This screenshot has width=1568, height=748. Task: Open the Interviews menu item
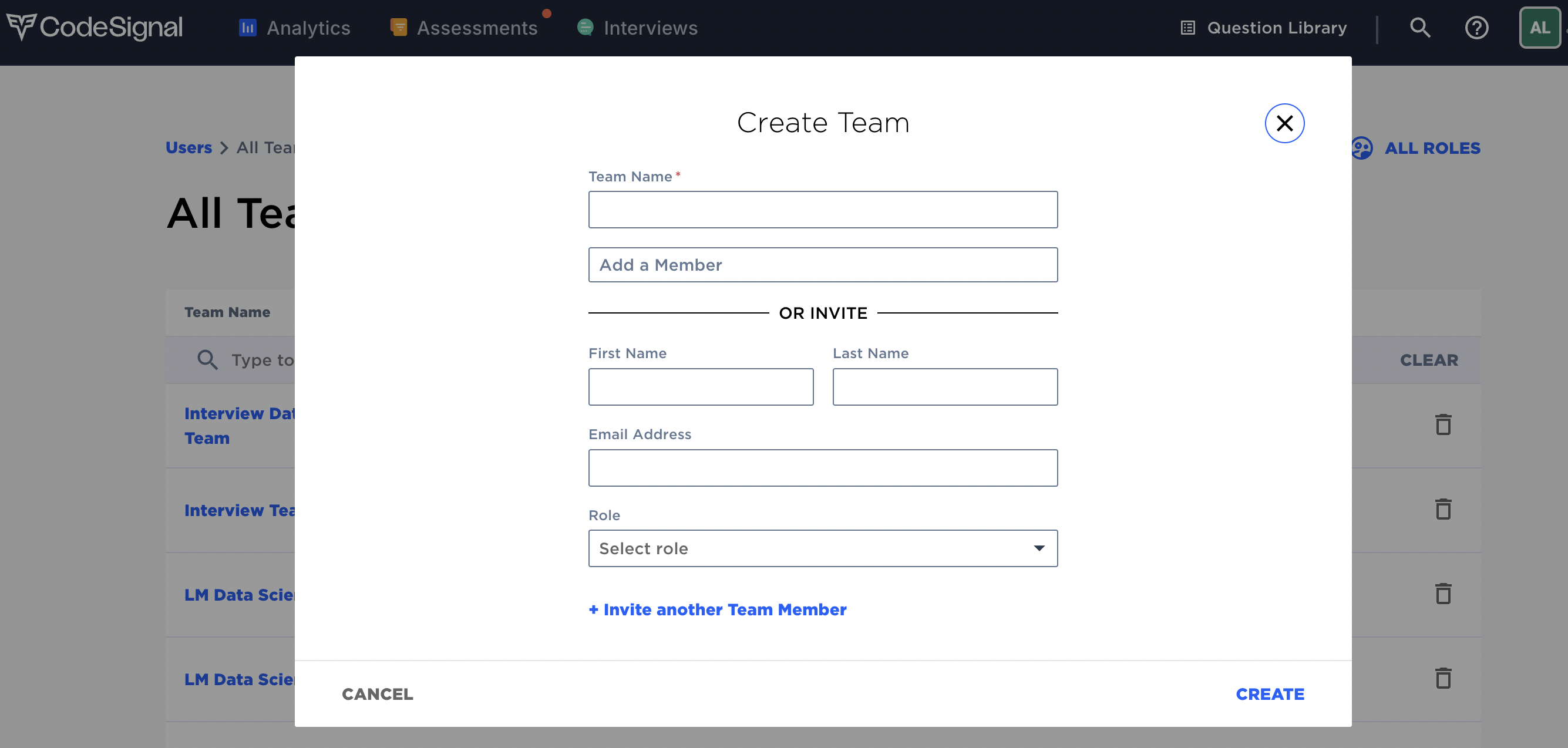(637, 28)
